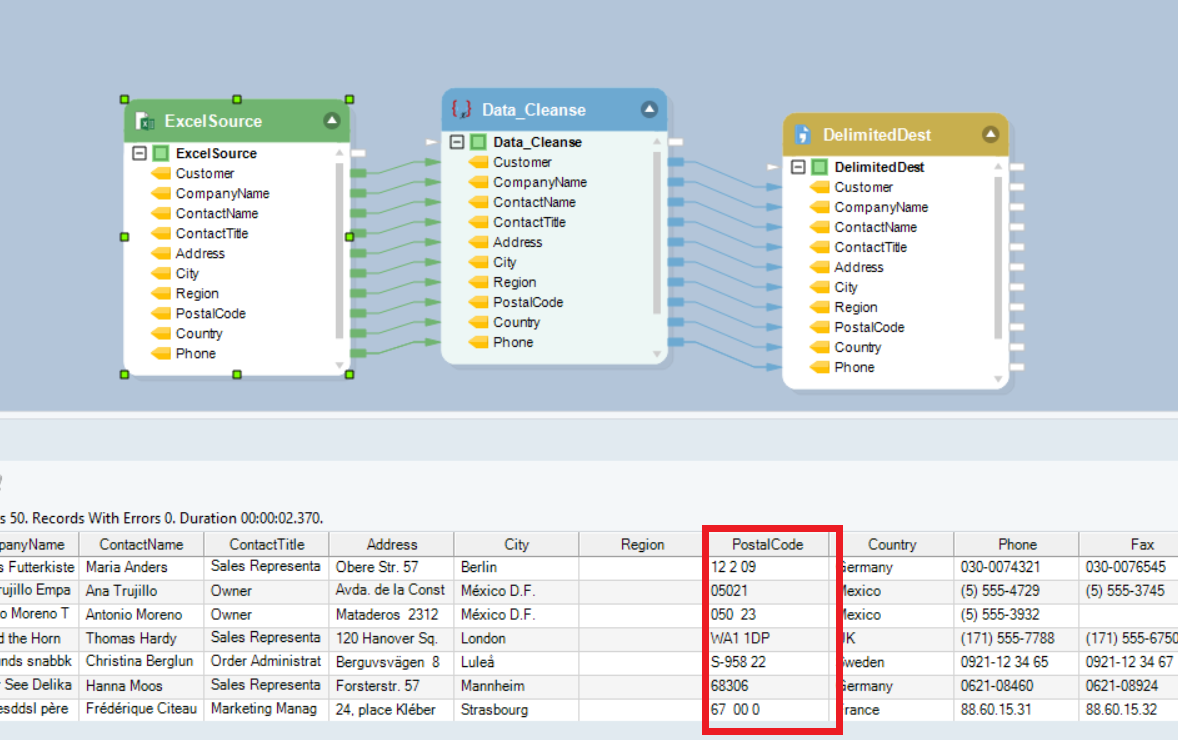The width and height of the screenshot is (1178, 740).
Task: Click phone cell 0921-12 34 65
Action: coord(1017,663)
